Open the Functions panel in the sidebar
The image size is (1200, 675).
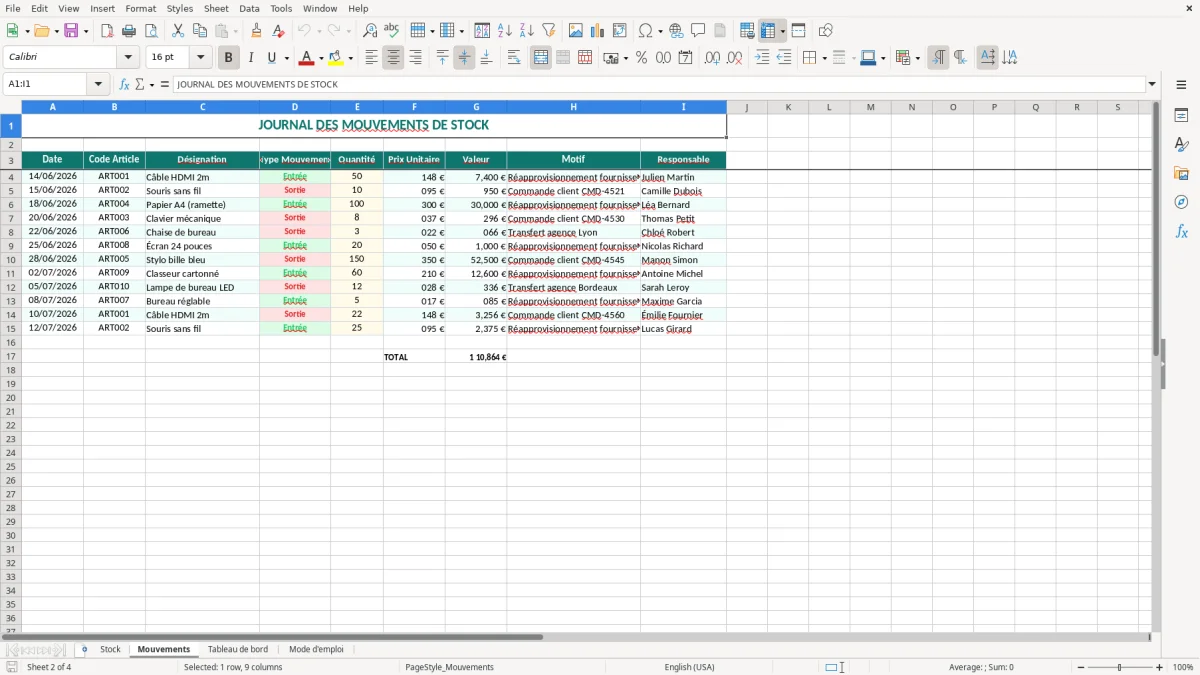(1181, 231)
